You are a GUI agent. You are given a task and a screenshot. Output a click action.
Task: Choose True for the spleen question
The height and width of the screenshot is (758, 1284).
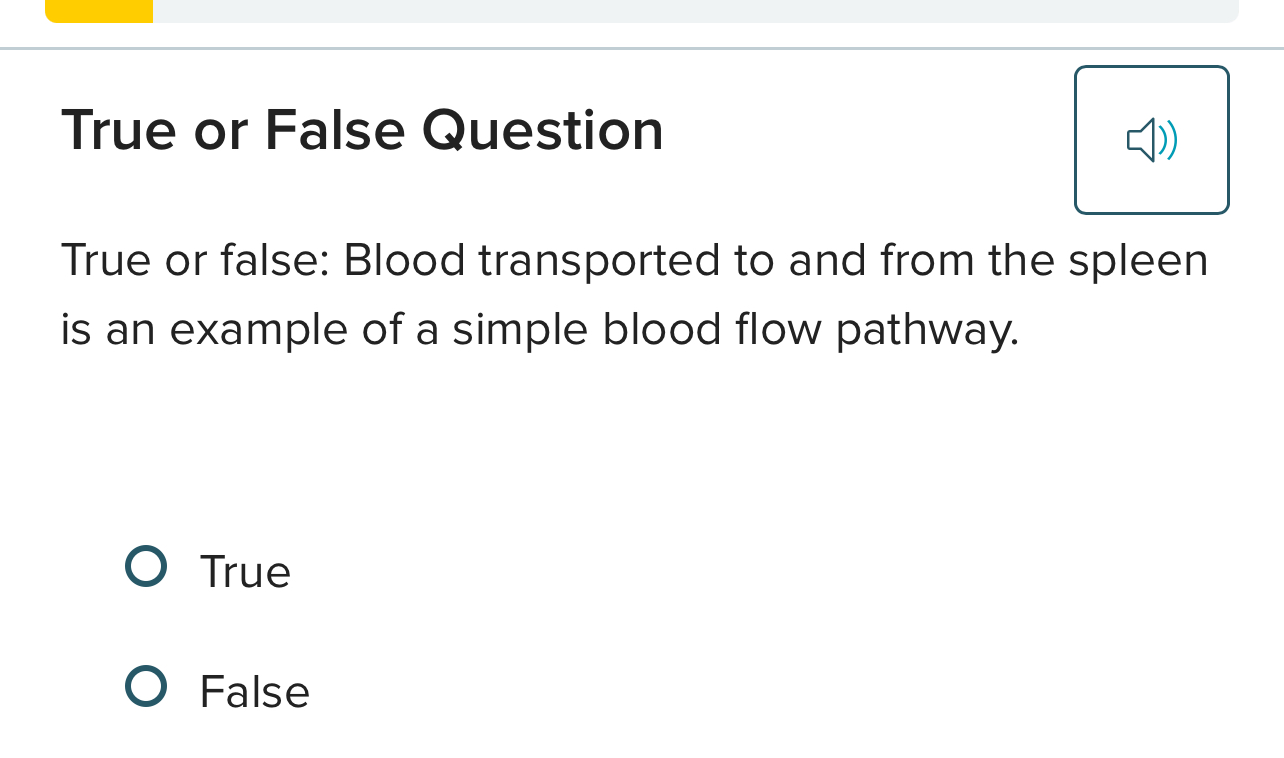point(145,566)
